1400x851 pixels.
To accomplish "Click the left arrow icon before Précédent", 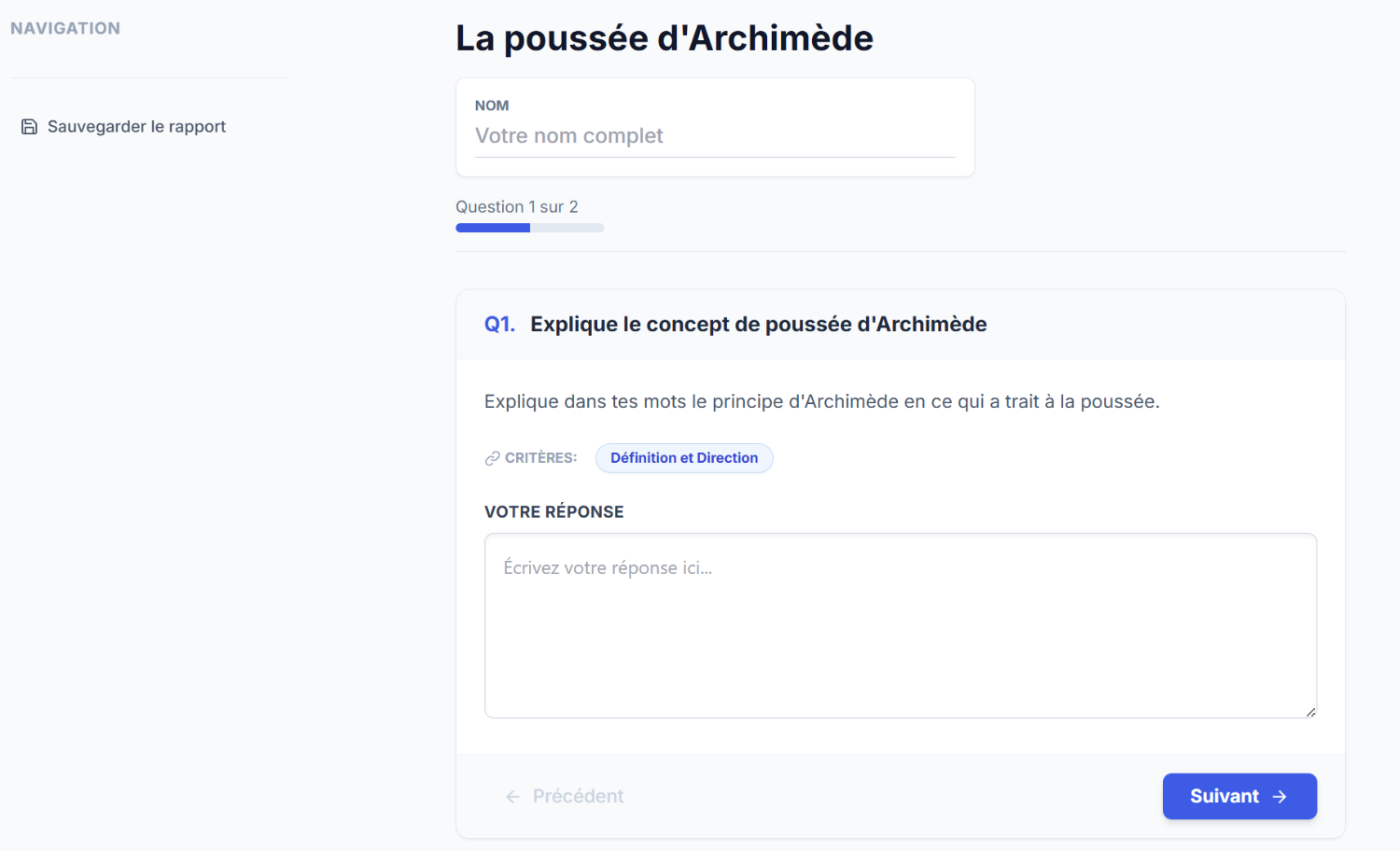I will click(x=512, y=797).
